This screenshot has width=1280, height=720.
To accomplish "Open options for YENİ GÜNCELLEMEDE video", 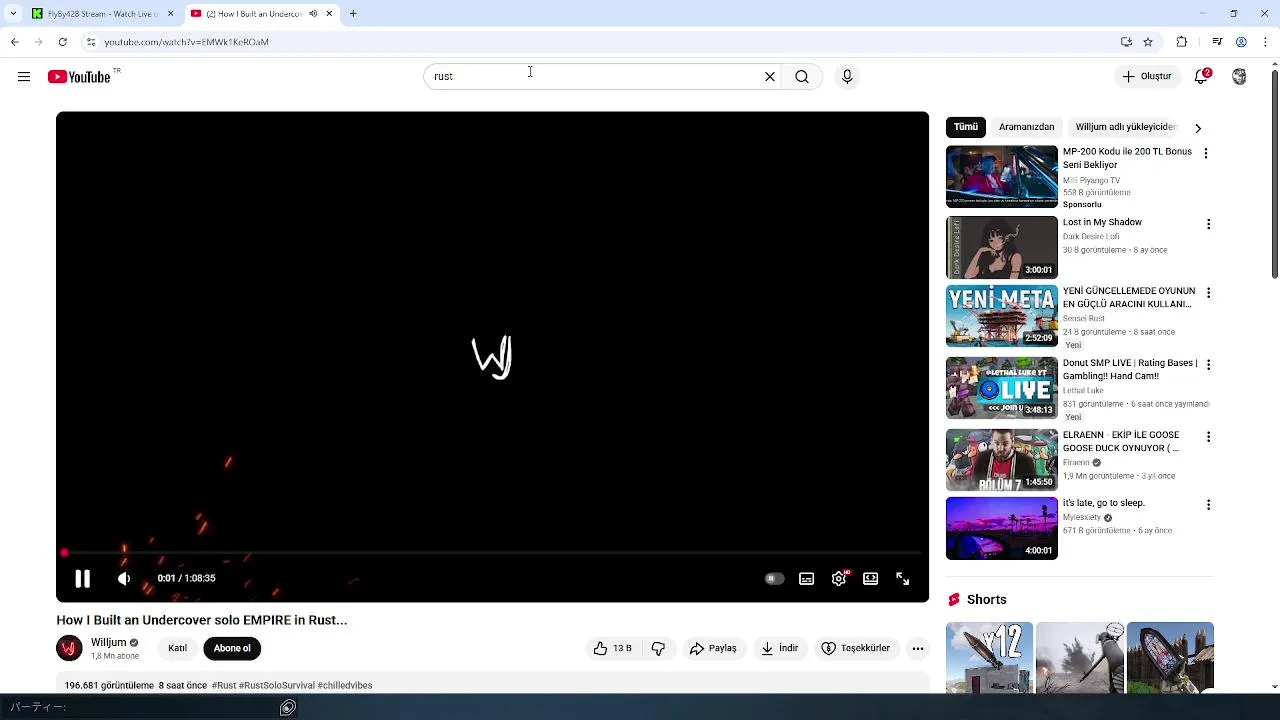I will coord(1208,293).
